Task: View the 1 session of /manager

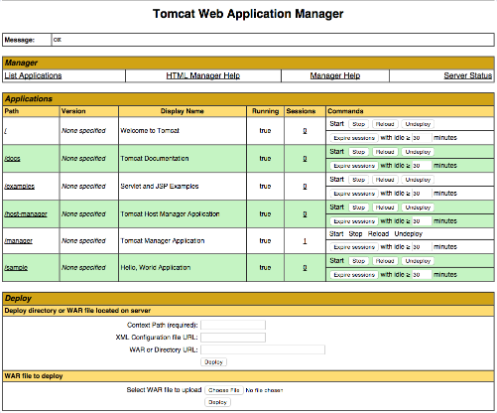Action: tap(305, 241)
